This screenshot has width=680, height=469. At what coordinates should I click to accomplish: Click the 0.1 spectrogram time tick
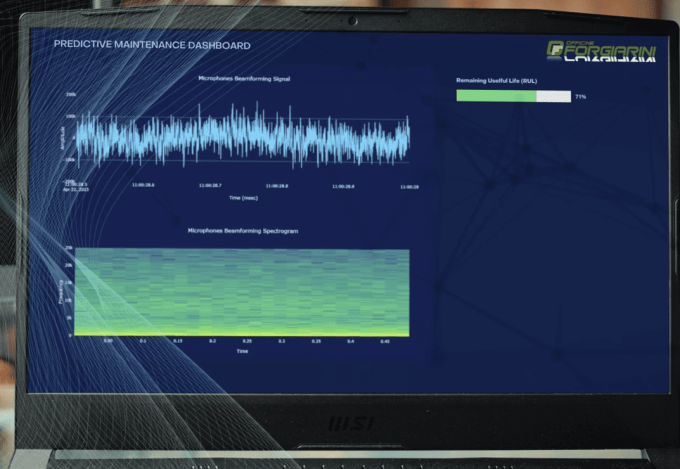[x=143, y=341]
